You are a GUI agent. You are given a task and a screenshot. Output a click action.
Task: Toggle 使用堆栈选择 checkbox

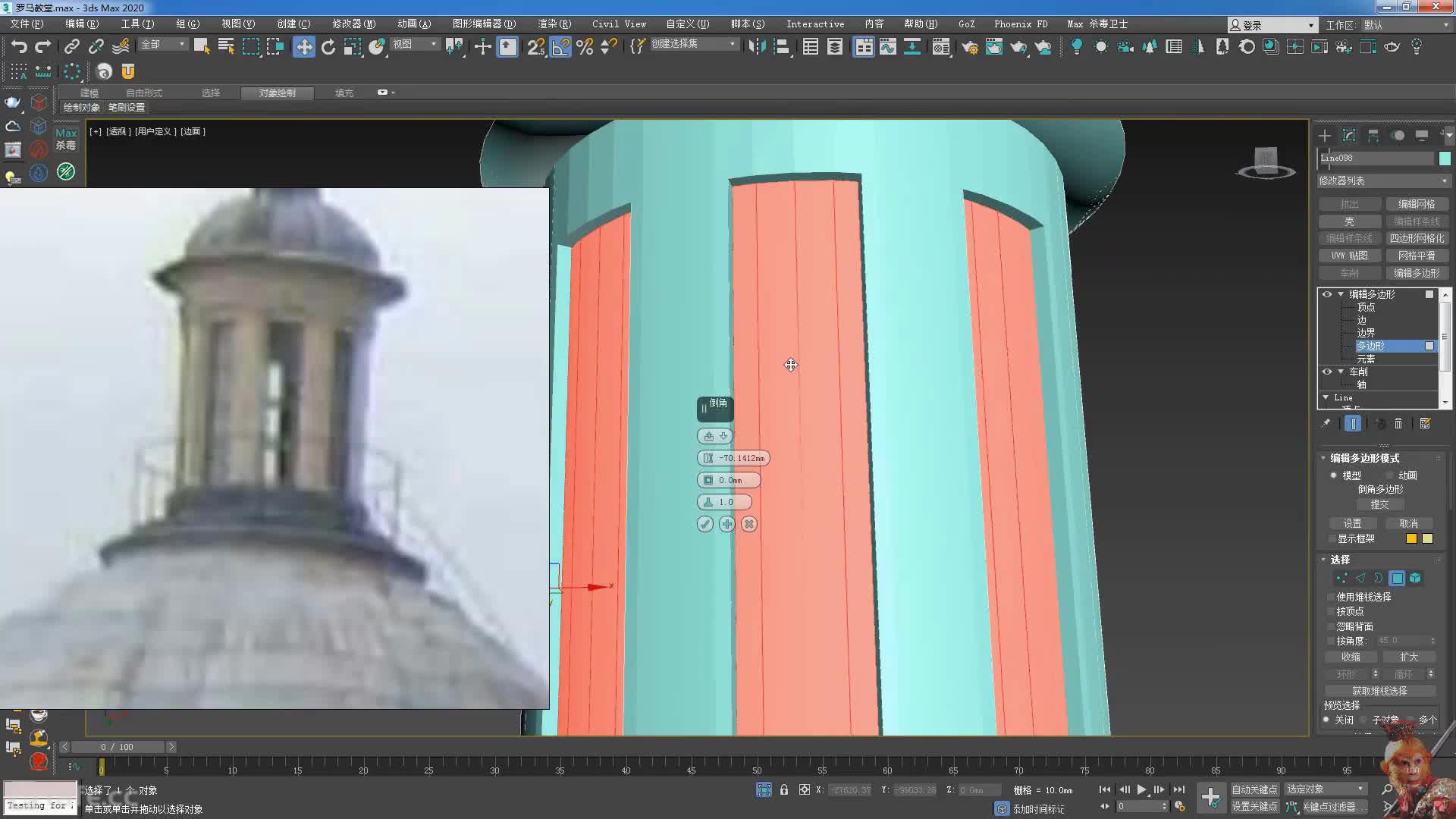[1331, 597]
